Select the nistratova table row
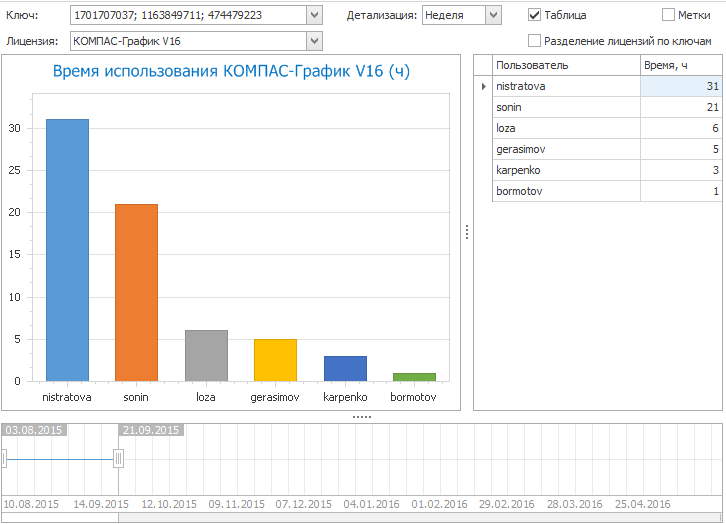Viewport: 726px width, 524px height. pos(565,87)
